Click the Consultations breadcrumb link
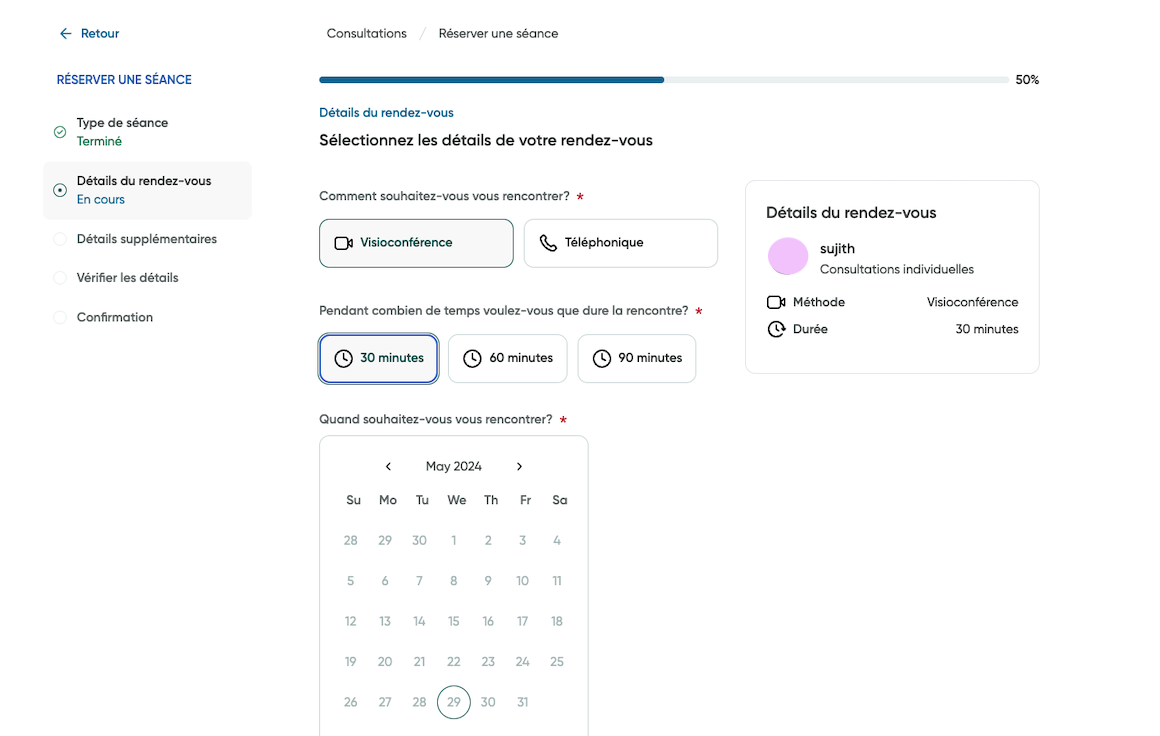This screenshot has width=1160, height=736. [x=366, y=34]
